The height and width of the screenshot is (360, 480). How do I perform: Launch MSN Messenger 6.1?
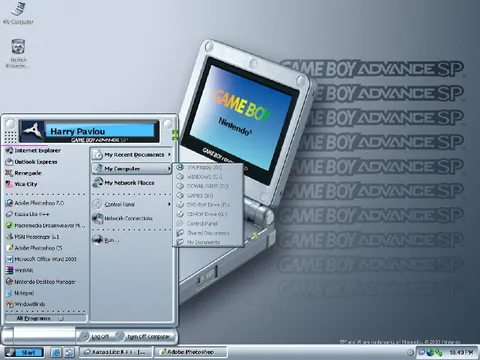pyautogui.click(x=32, y=237)
